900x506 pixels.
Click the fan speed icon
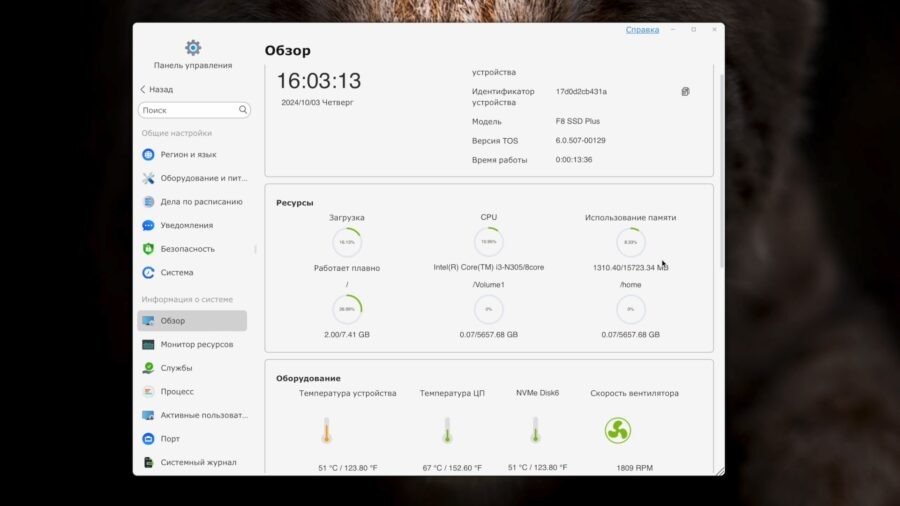click(618, 430)
